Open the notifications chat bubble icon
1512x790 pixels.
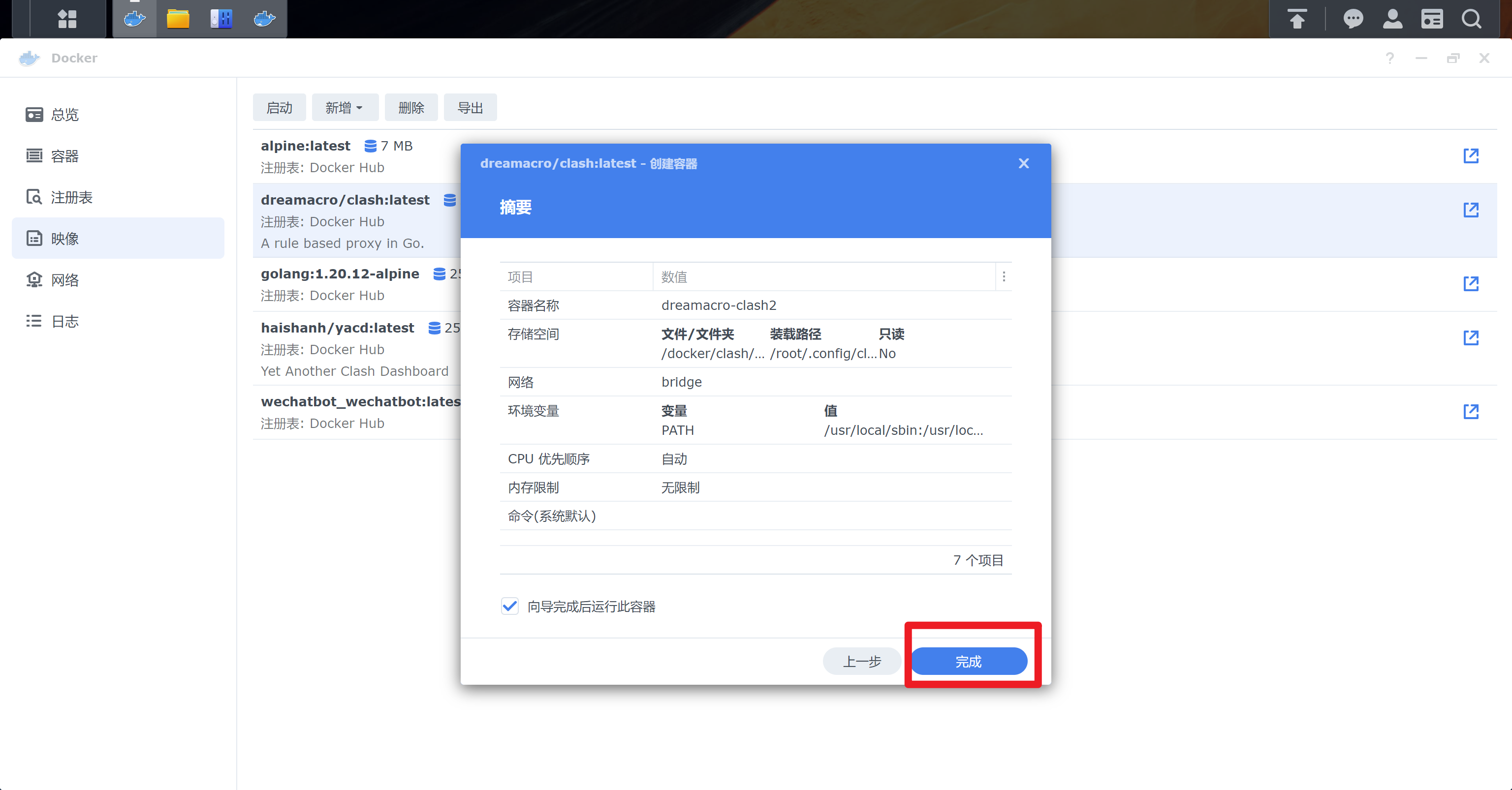(x=1353, y=19)
